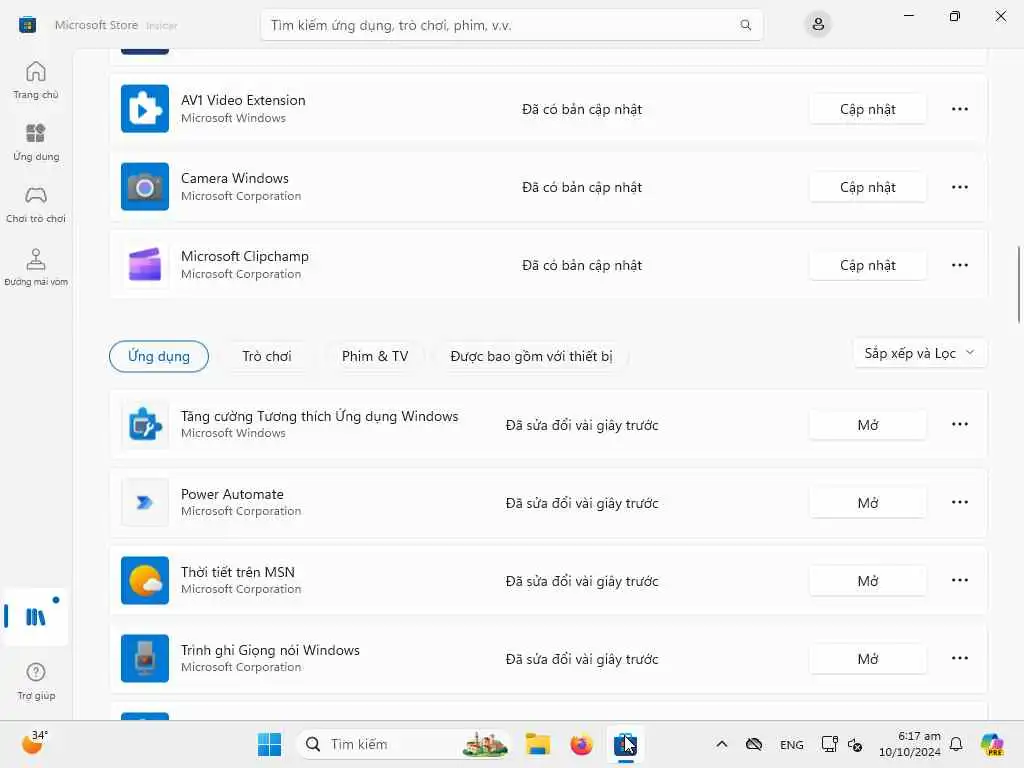Viewport: 1024px width, 768px height.
Task: Expand the Sắp xếp và Lọc dropdown
Action: [920, 353]
